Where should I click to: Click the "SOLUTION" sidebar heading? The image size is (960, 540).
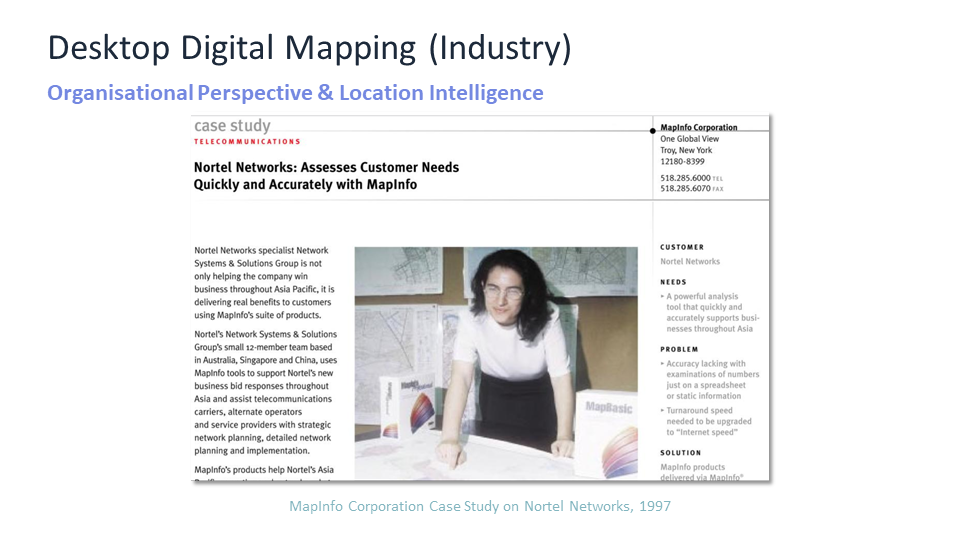click(x=680, y=453)
